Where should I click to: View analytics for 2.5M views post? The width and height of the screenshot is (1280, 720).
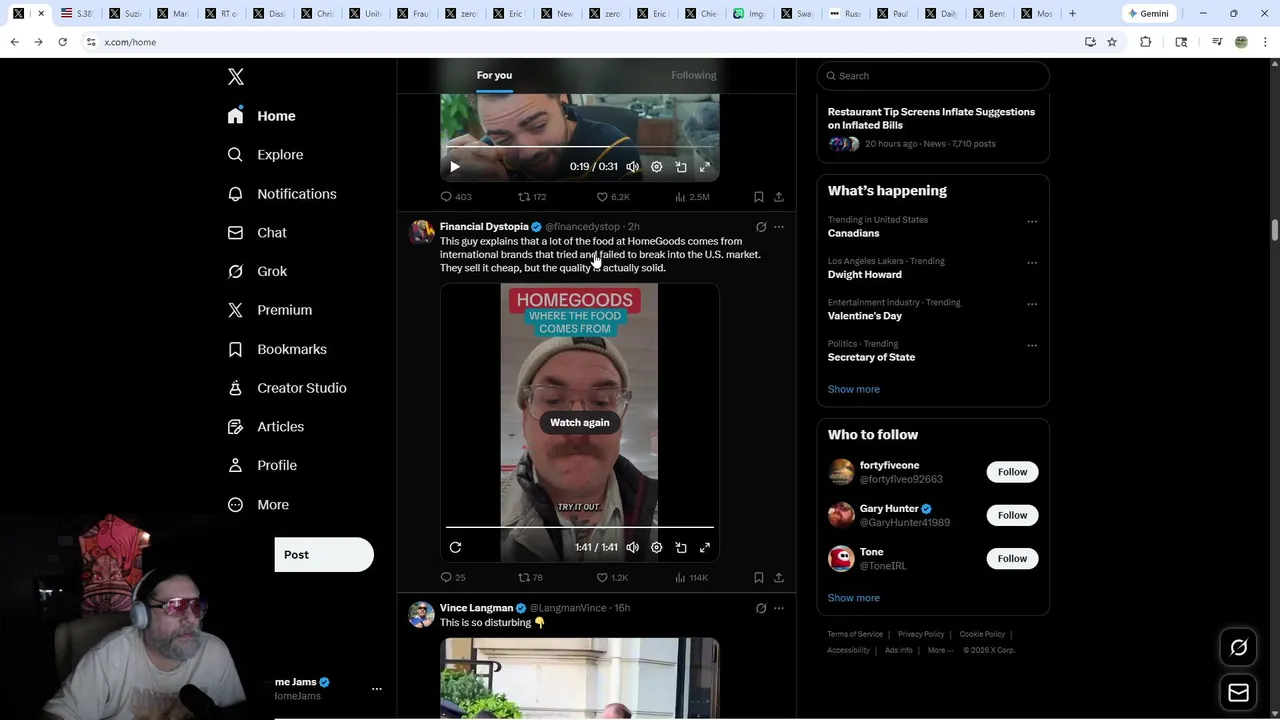click(x=692, y=197)
